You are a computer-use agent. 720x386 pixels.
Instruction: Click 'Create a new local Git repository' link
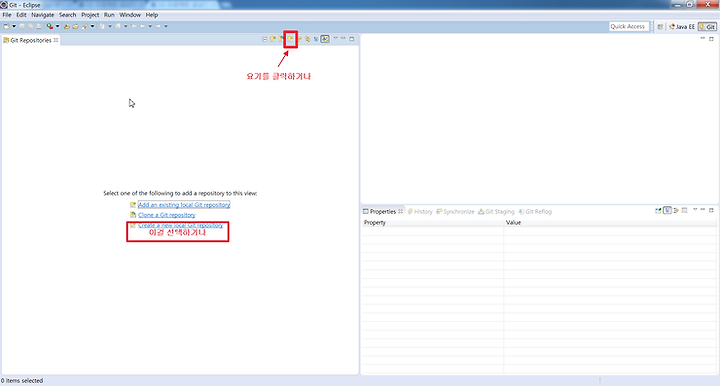[x=180, y=225]
